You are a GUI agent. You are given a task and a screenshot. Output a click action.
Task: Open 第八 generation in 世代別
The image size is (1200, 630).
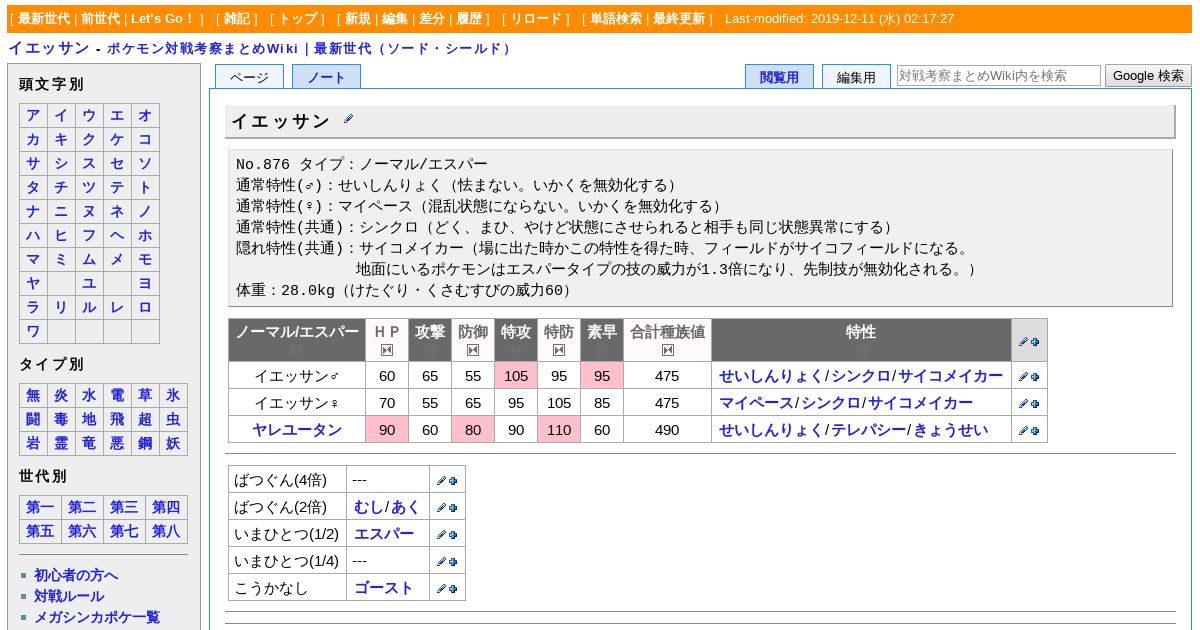(166, 531)
